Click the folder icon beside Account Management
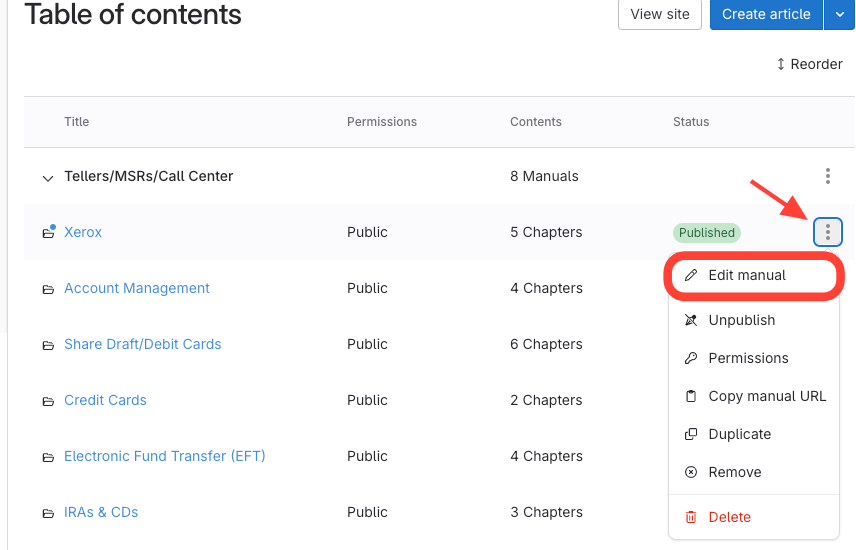 (47, 289)
